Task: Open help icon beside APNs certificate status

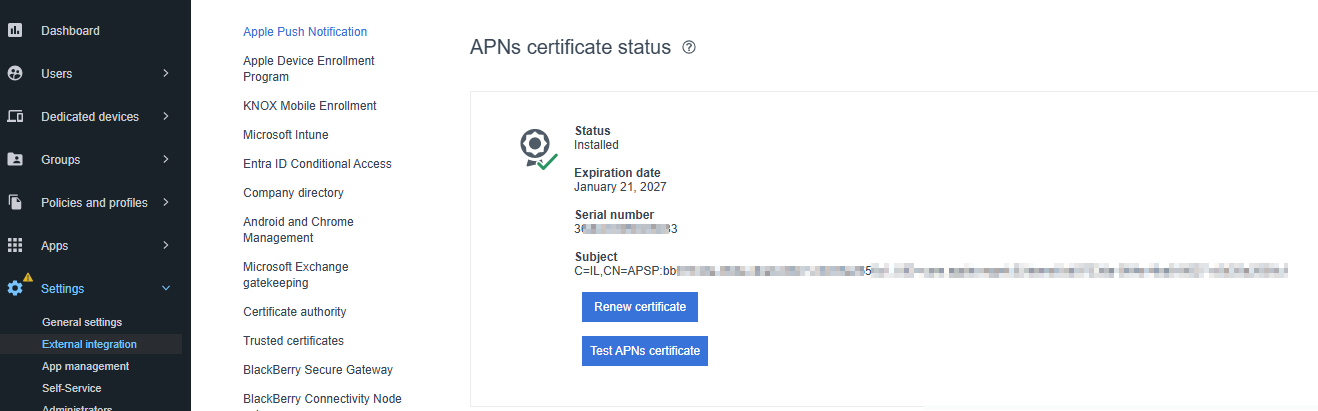Action: [x=688, y=47]
